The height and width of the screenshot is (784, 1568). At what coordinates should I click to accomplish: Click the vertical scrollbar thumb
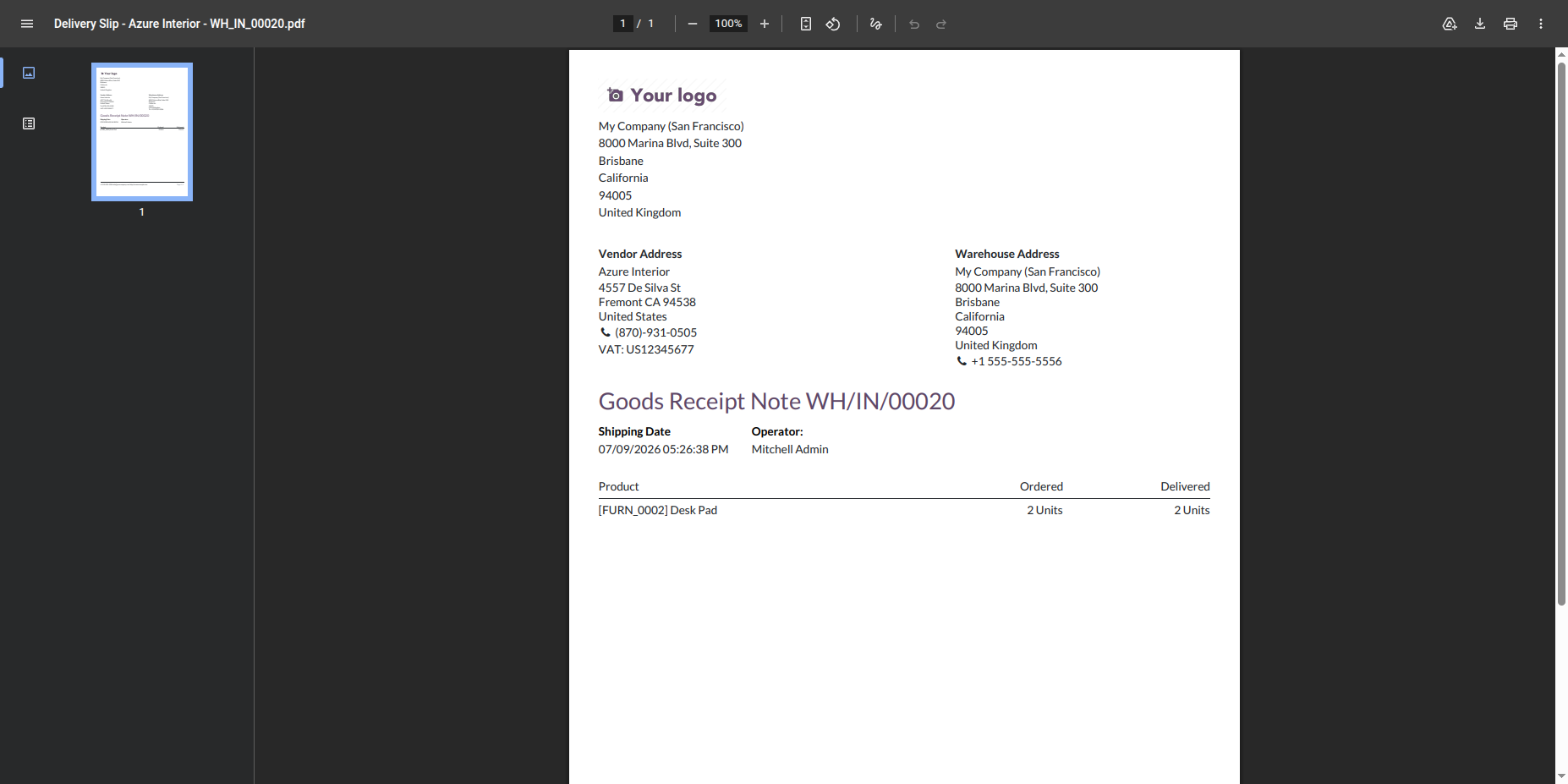[1561, 334]
